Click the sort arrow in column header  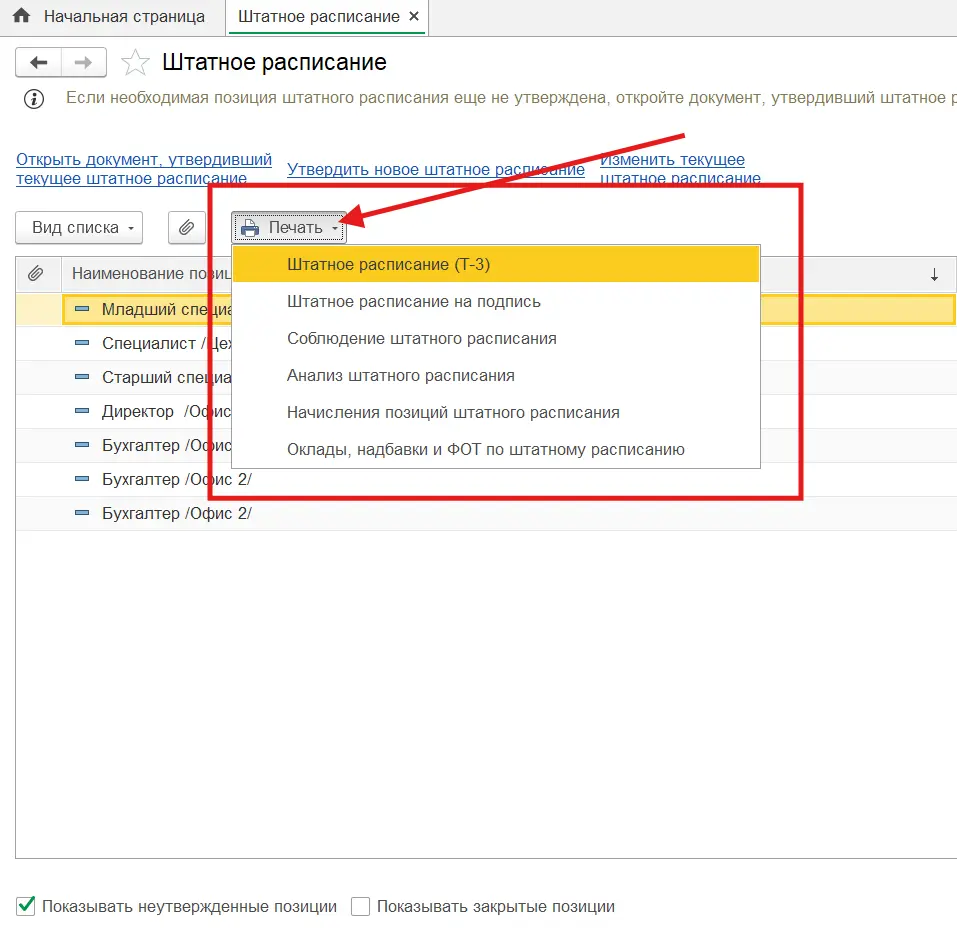click(934, 274)
